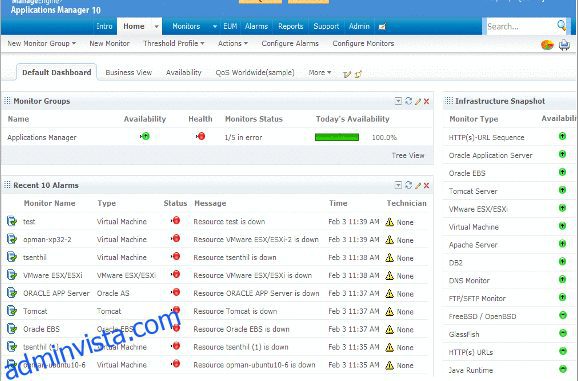578x381 pixels.
Task: Click availability icon for HTTP(s)-URL Sequence
Action: point(562,136)
